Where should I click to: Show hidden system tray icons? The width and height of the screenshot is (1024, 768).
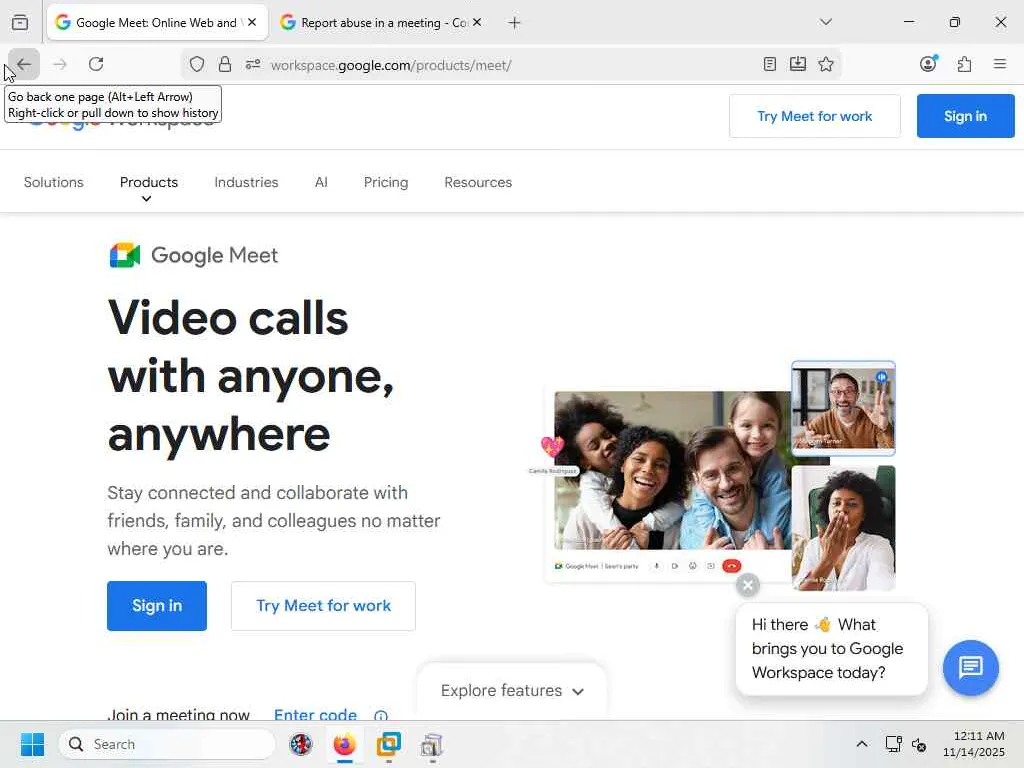click(862, 744)
